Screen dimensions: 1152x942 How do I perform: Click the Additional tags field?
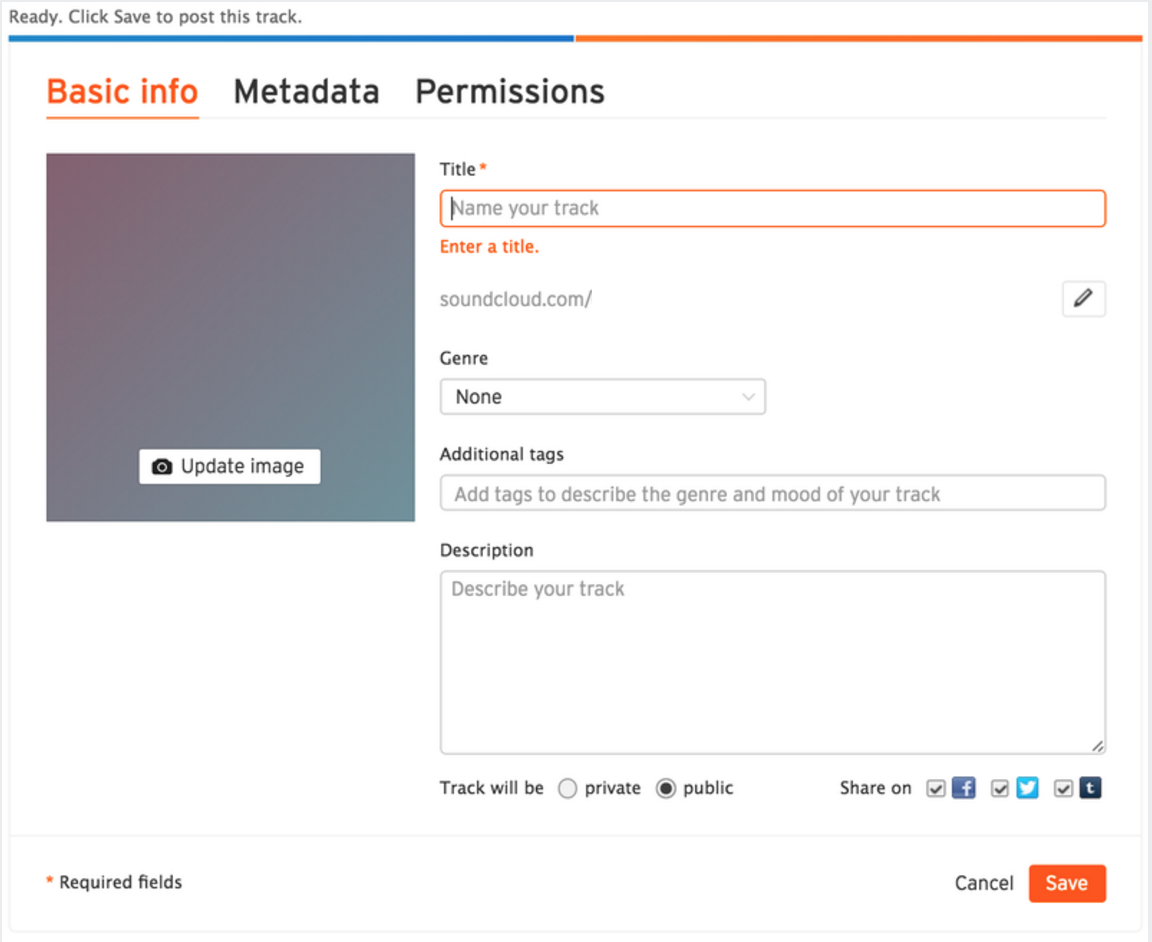pyautogui.click(x=772, y=494)
